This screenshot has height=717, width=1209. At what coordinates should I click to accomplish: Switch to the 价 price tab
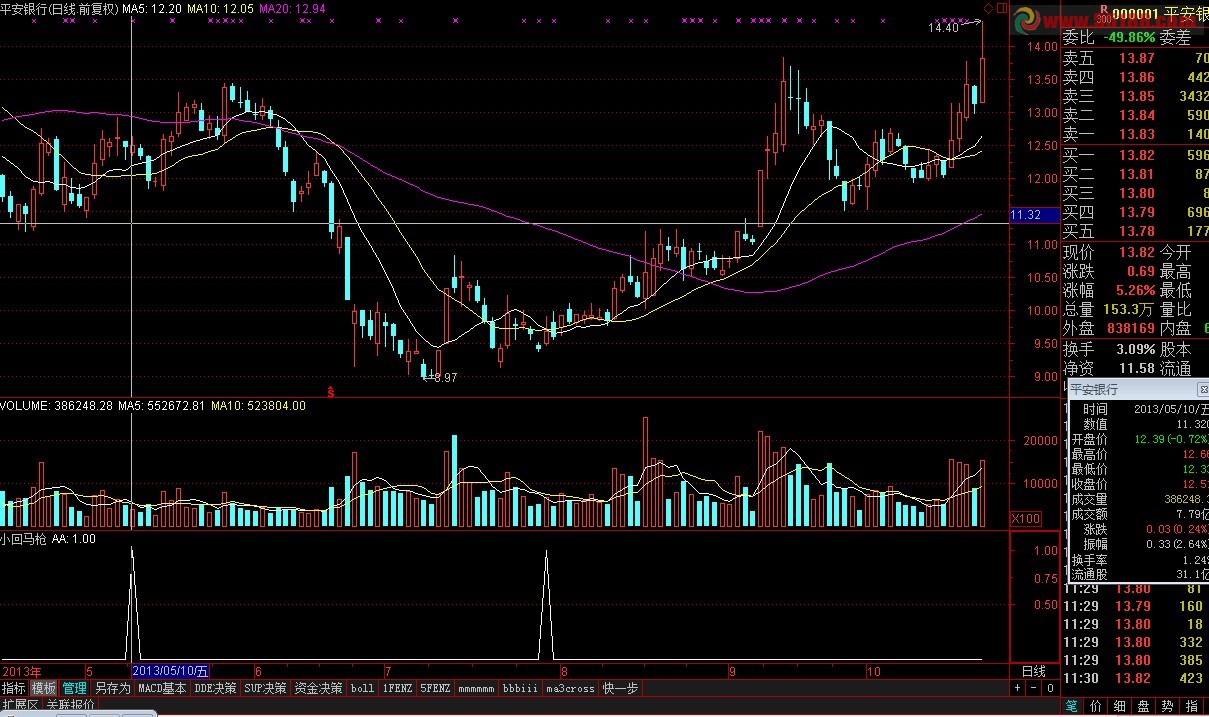[1096, 706]
